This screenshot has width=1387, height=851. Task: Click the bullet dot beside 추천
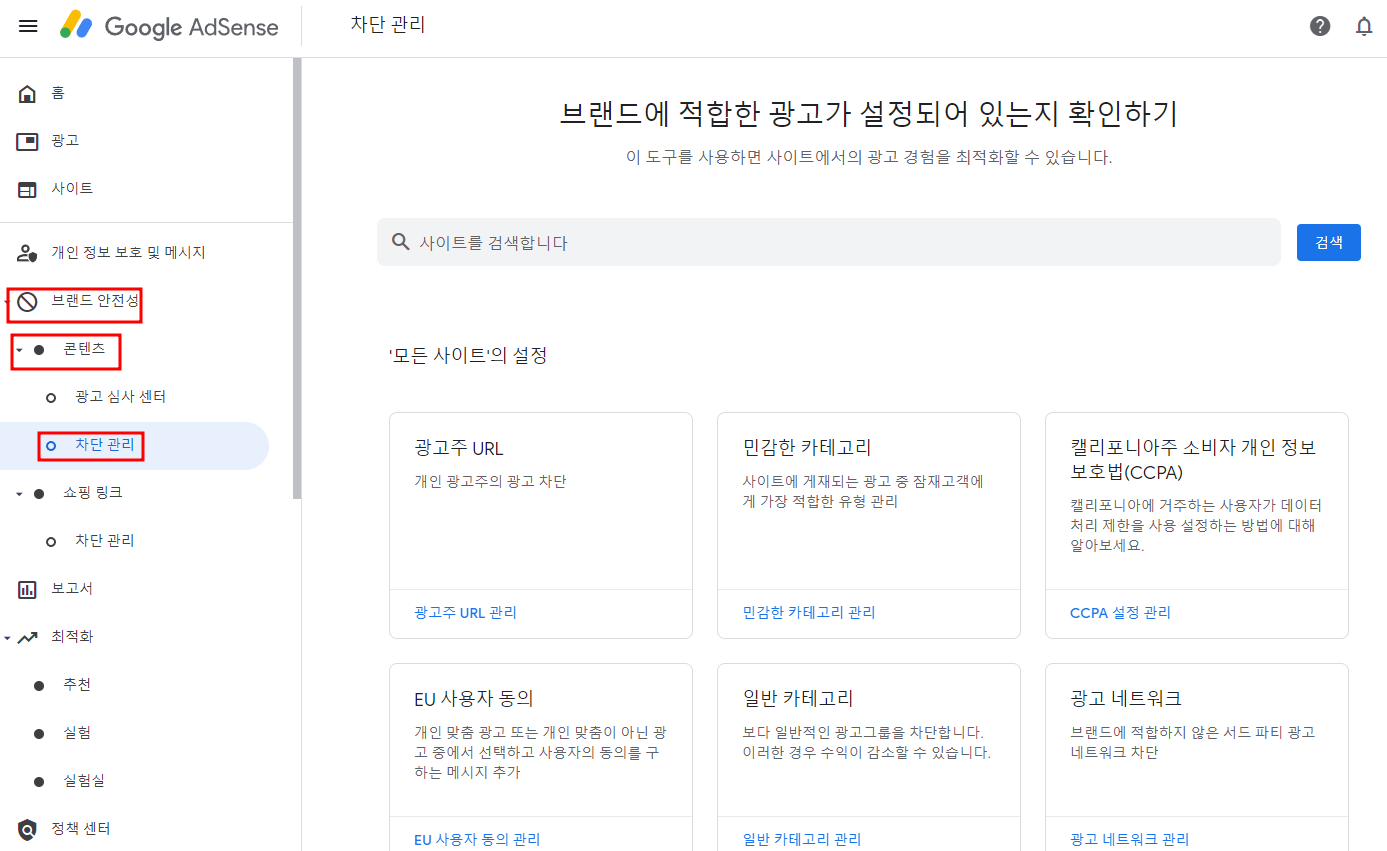(x=39, y=685)
